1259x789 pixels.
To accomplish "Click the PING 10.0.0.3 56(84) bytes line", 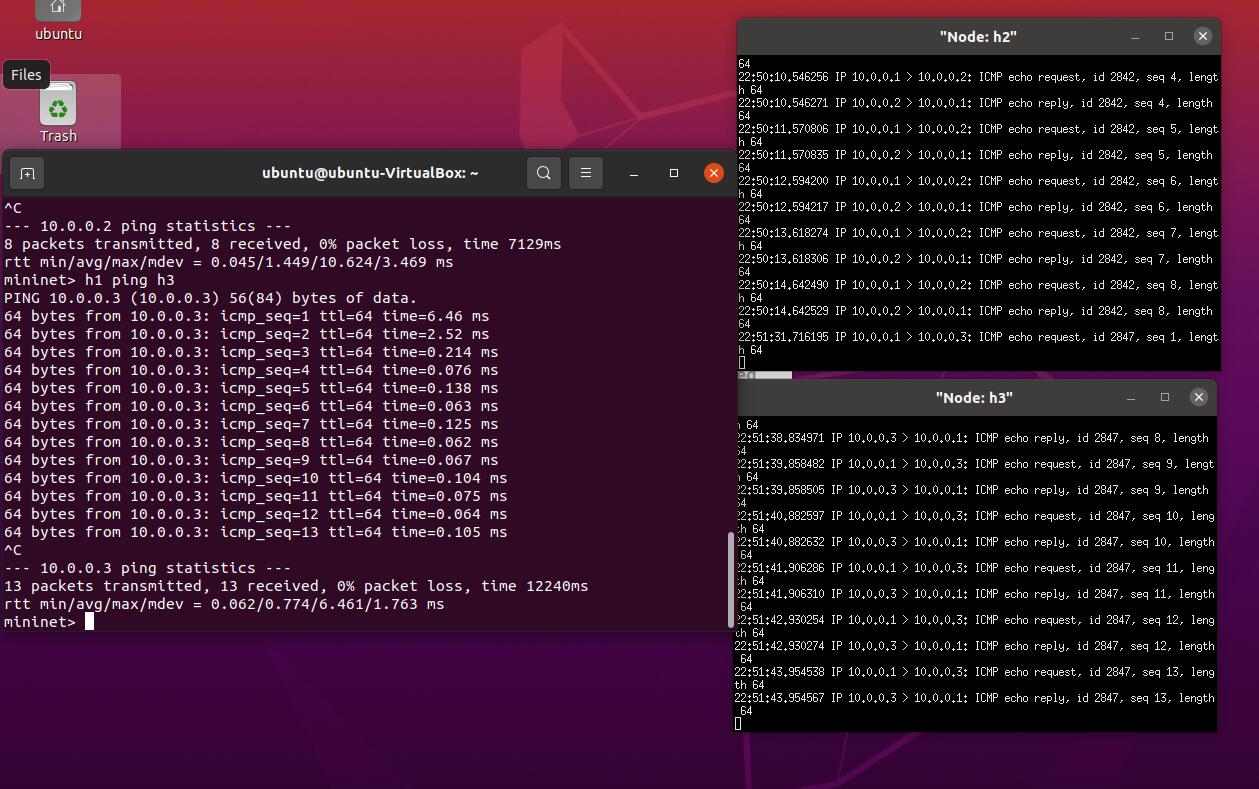I will (211, 298).
